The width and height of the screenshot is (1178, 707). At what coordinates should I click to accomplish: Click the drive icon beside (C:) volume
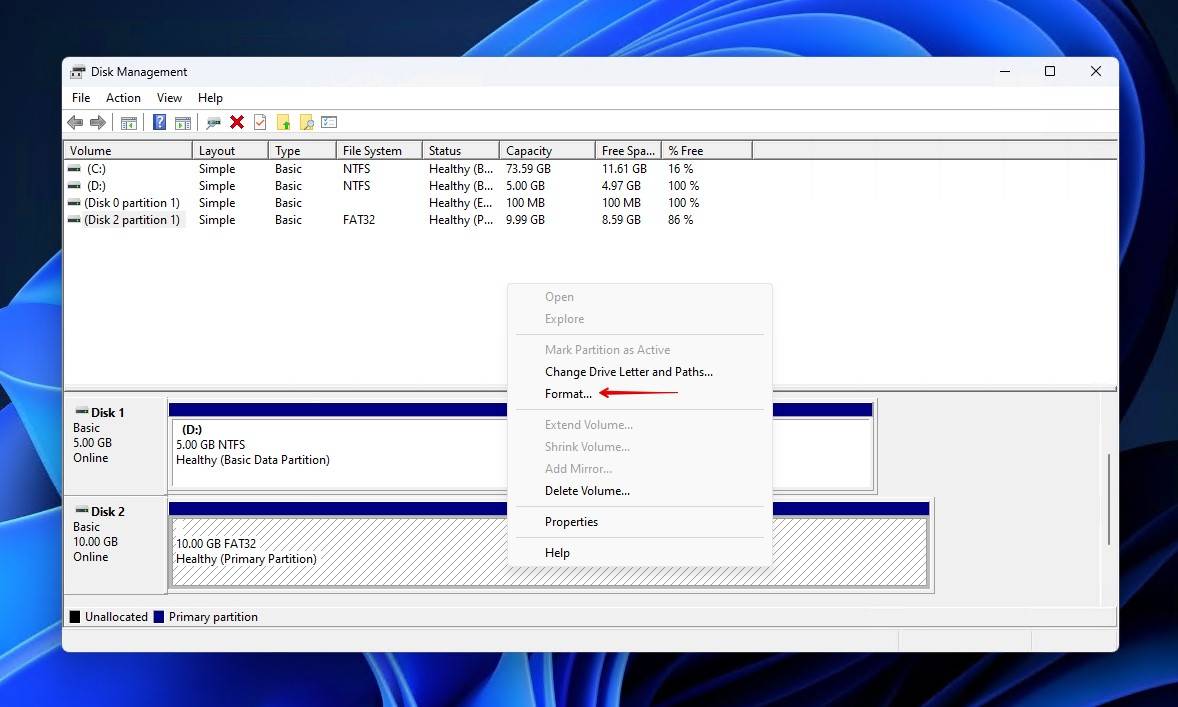[74, 169]
